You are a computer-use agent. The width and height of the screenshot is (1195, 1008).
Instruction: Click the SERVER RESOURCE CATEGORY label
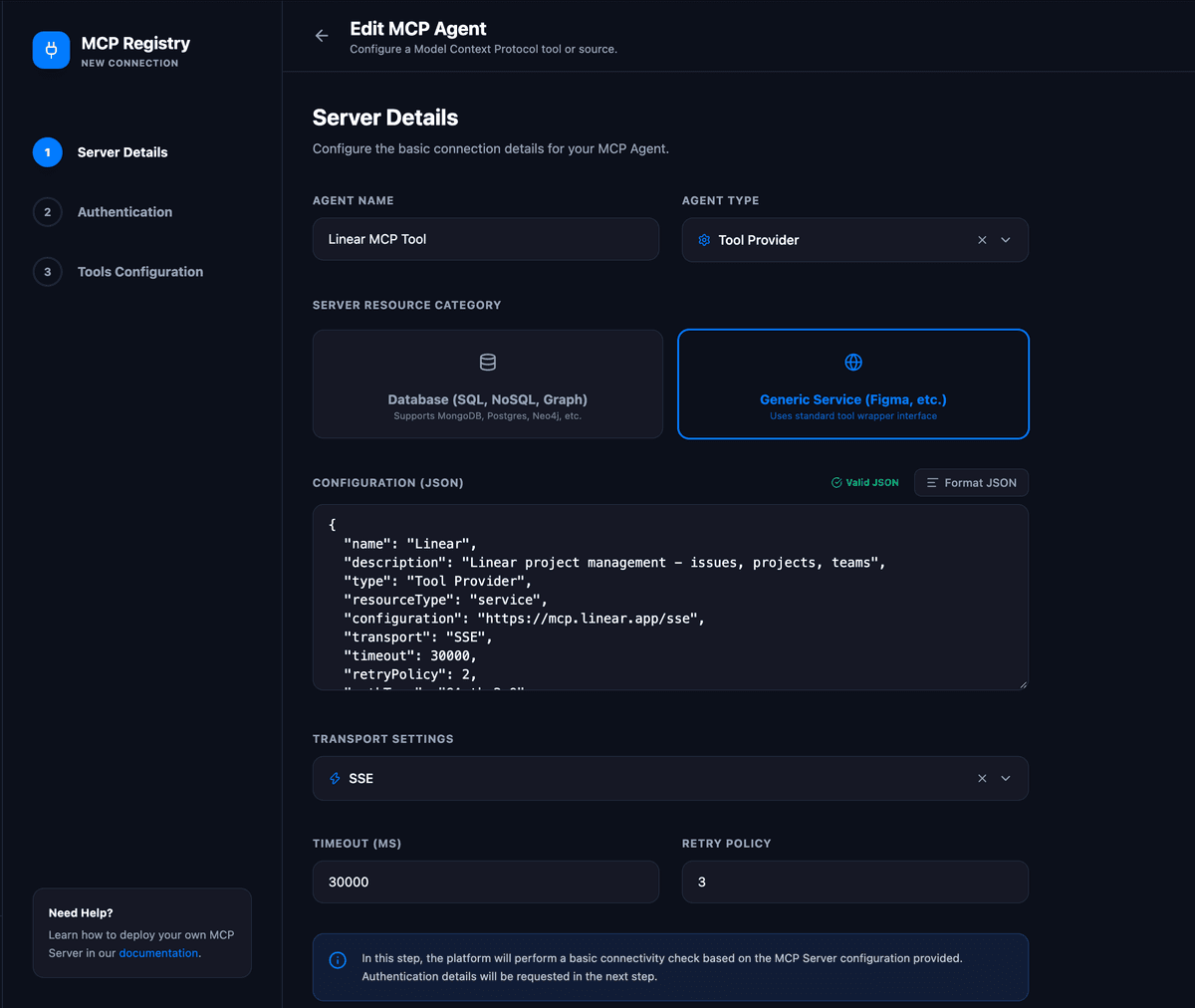pos(406,305)
